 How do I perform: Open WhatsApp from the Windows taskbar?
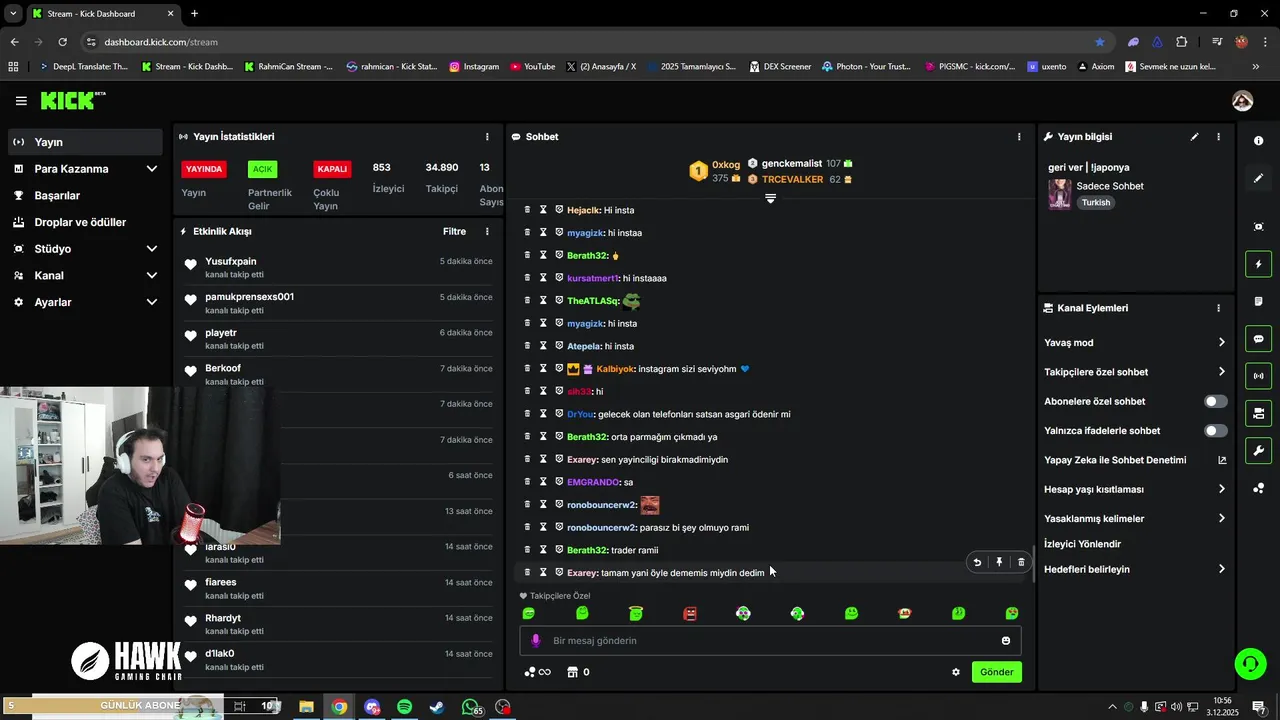470,707
